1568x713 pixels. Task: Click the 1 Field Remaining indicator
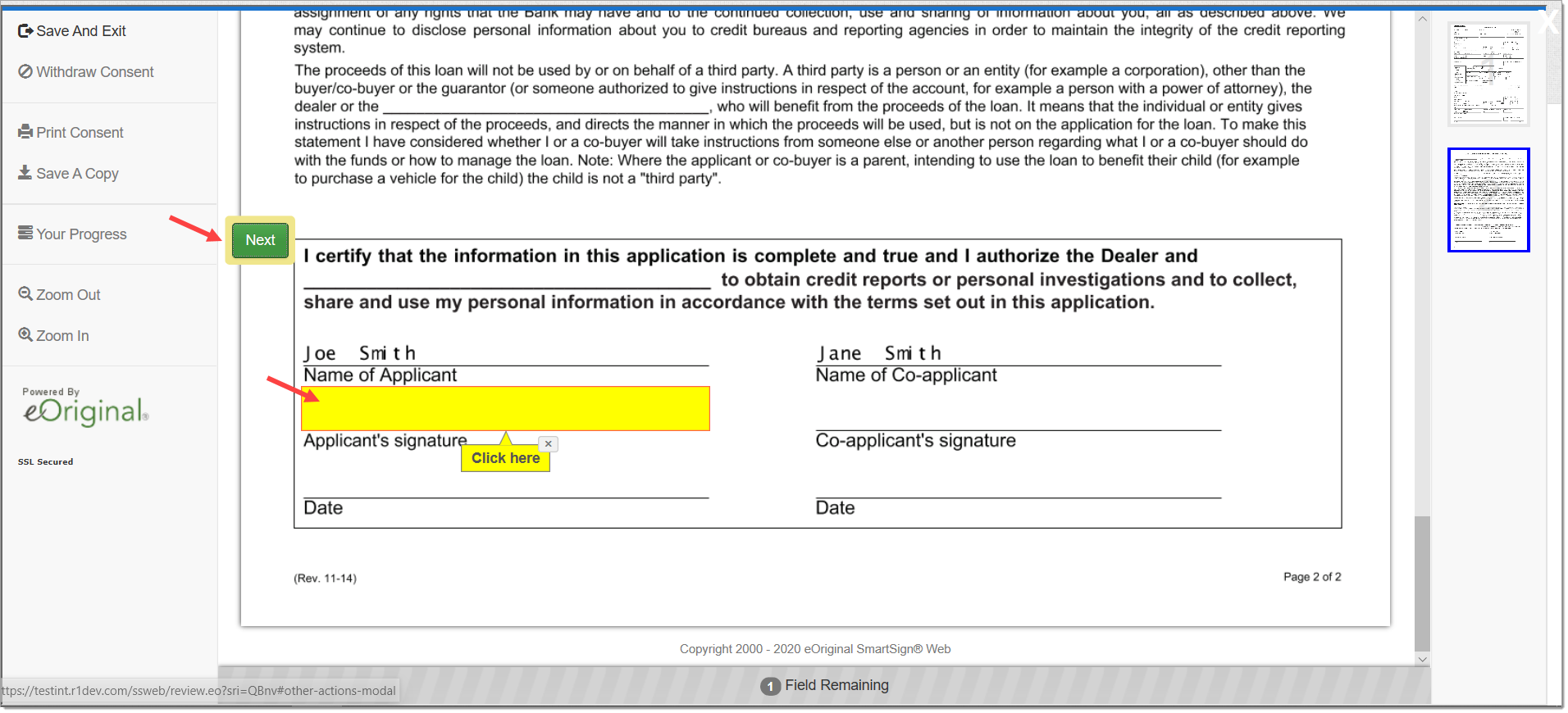(824, 685)
